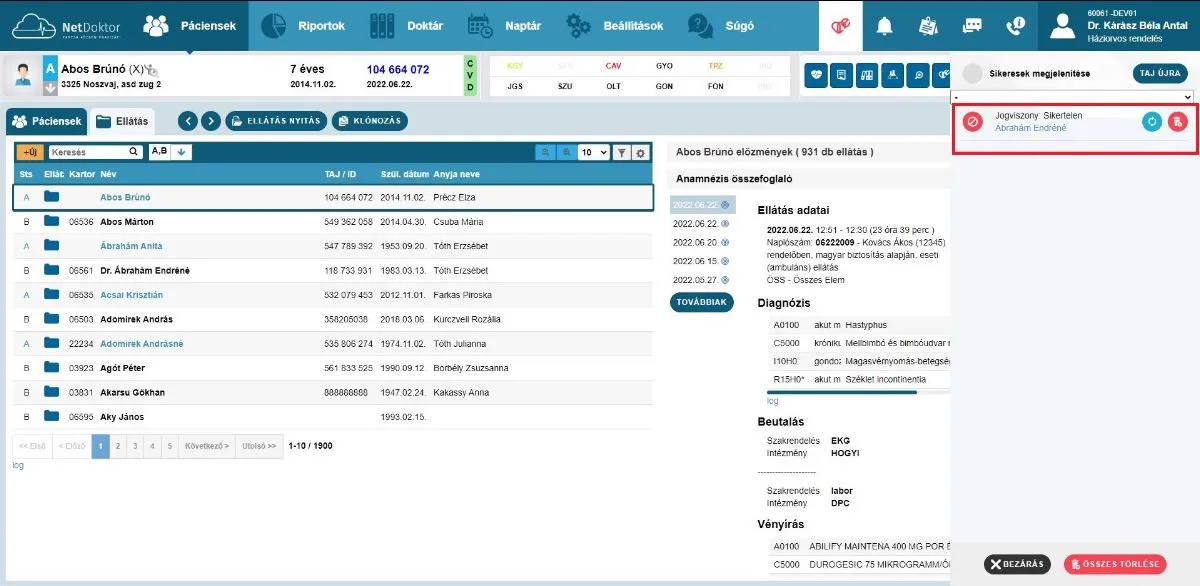1200x586 pixels.
Task: Click the NetDoktor logo
Action: point(65,25)
